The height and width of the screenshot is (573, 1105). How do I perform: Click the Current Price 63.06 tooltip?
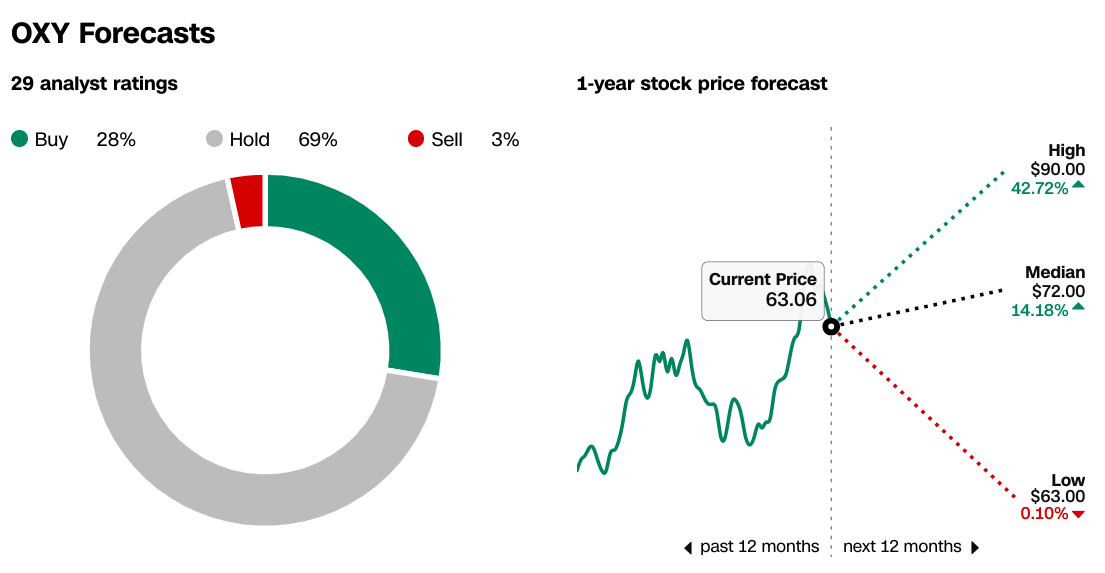763,290
